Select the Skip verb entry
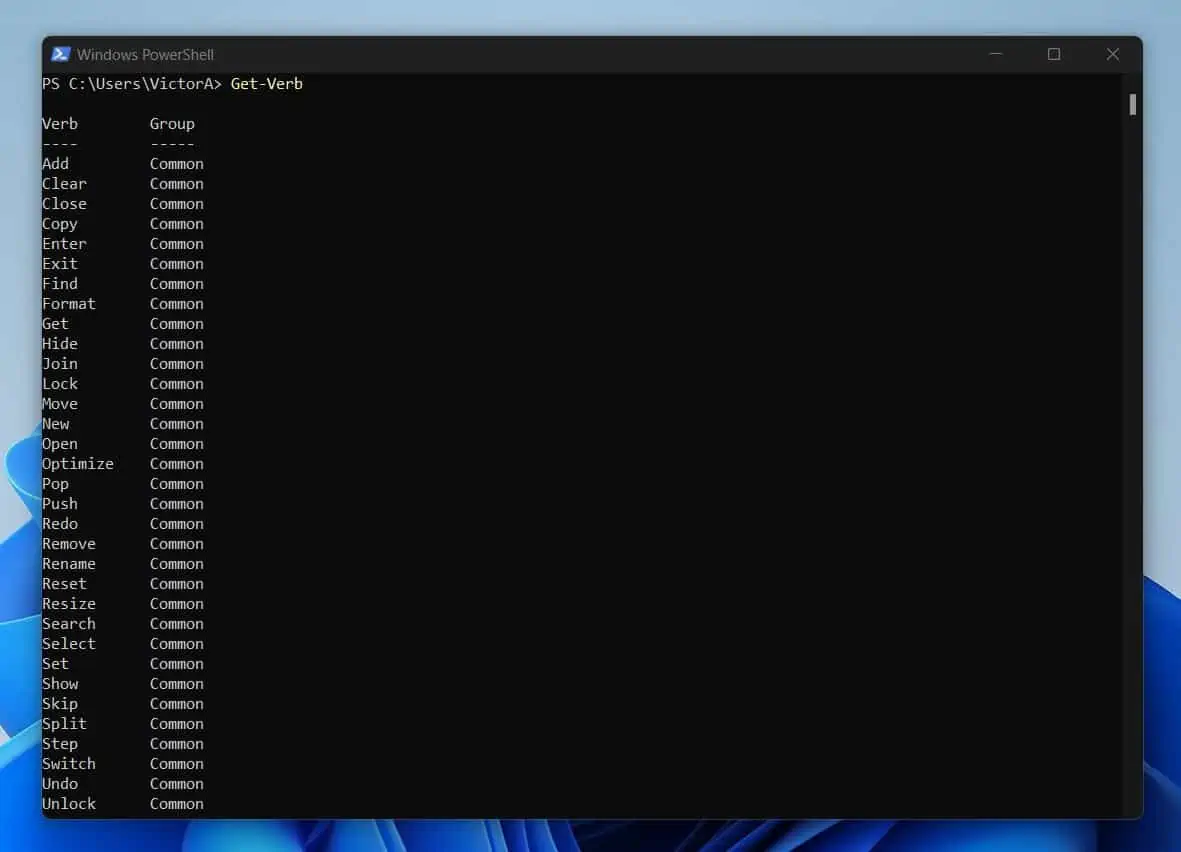 [60, 704]
